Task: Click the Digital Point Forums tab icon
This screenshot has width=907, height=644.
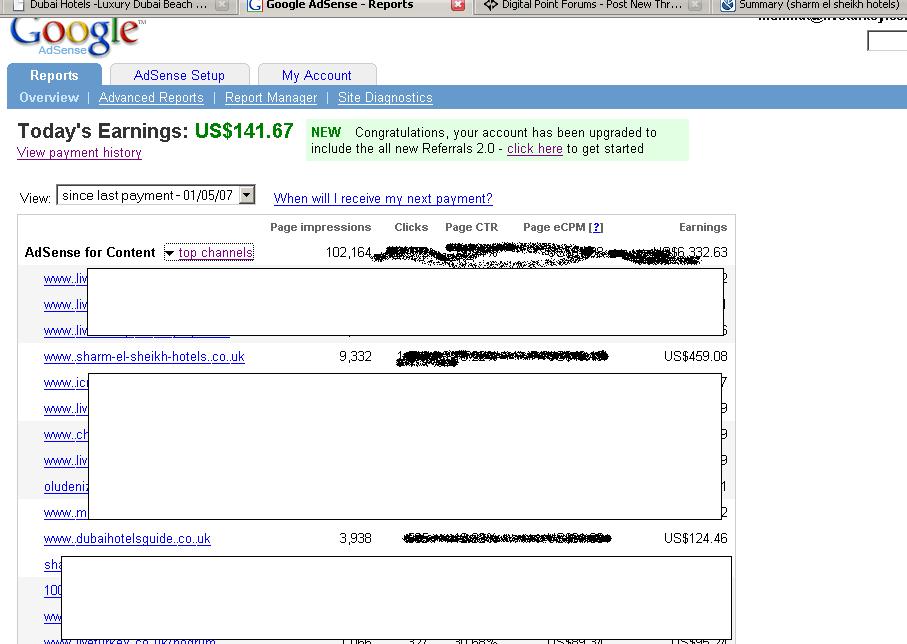Action: 491,5
